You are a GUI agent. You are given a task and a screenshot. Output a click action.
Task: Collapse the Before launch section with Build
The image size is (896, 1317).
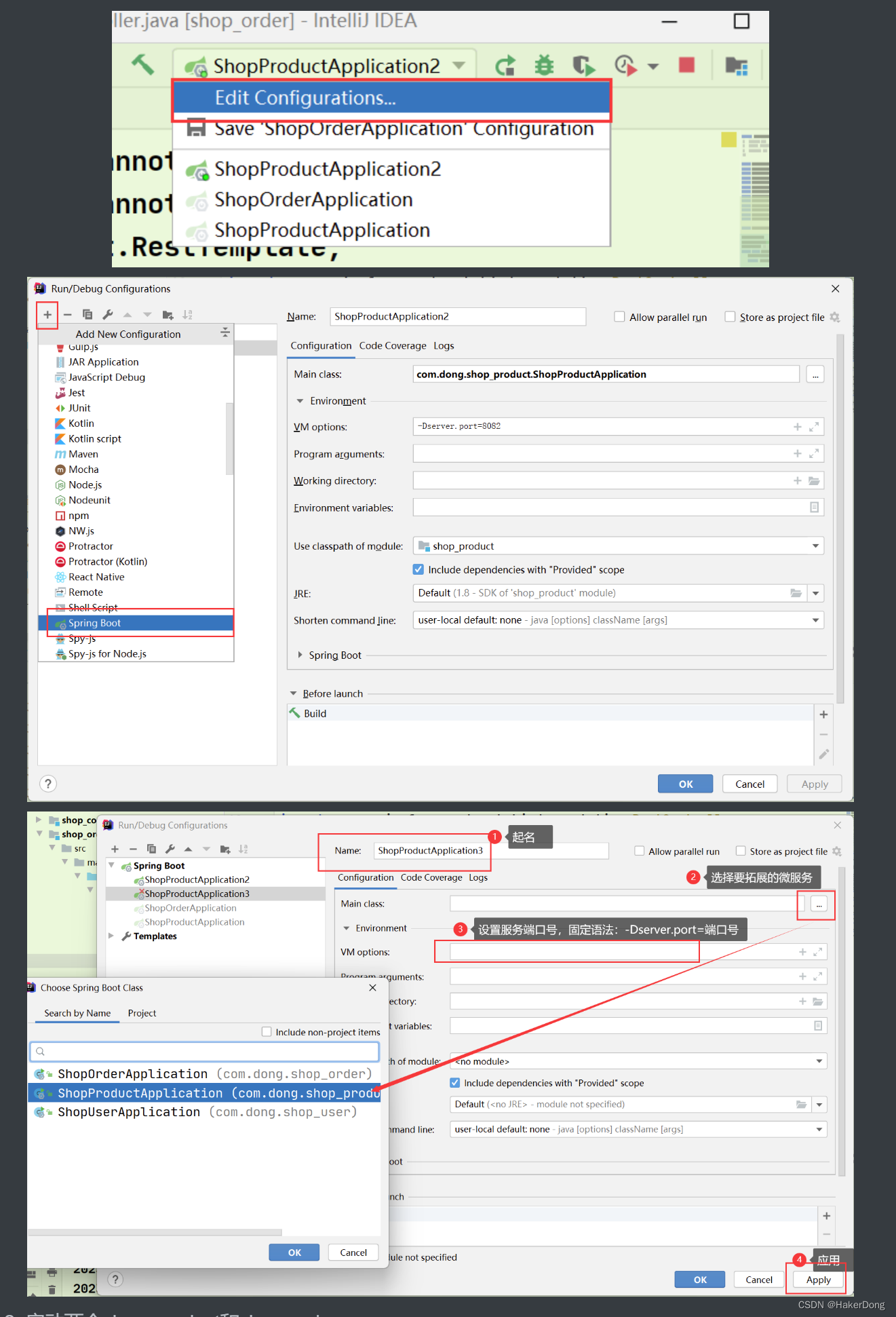point(293,693)
